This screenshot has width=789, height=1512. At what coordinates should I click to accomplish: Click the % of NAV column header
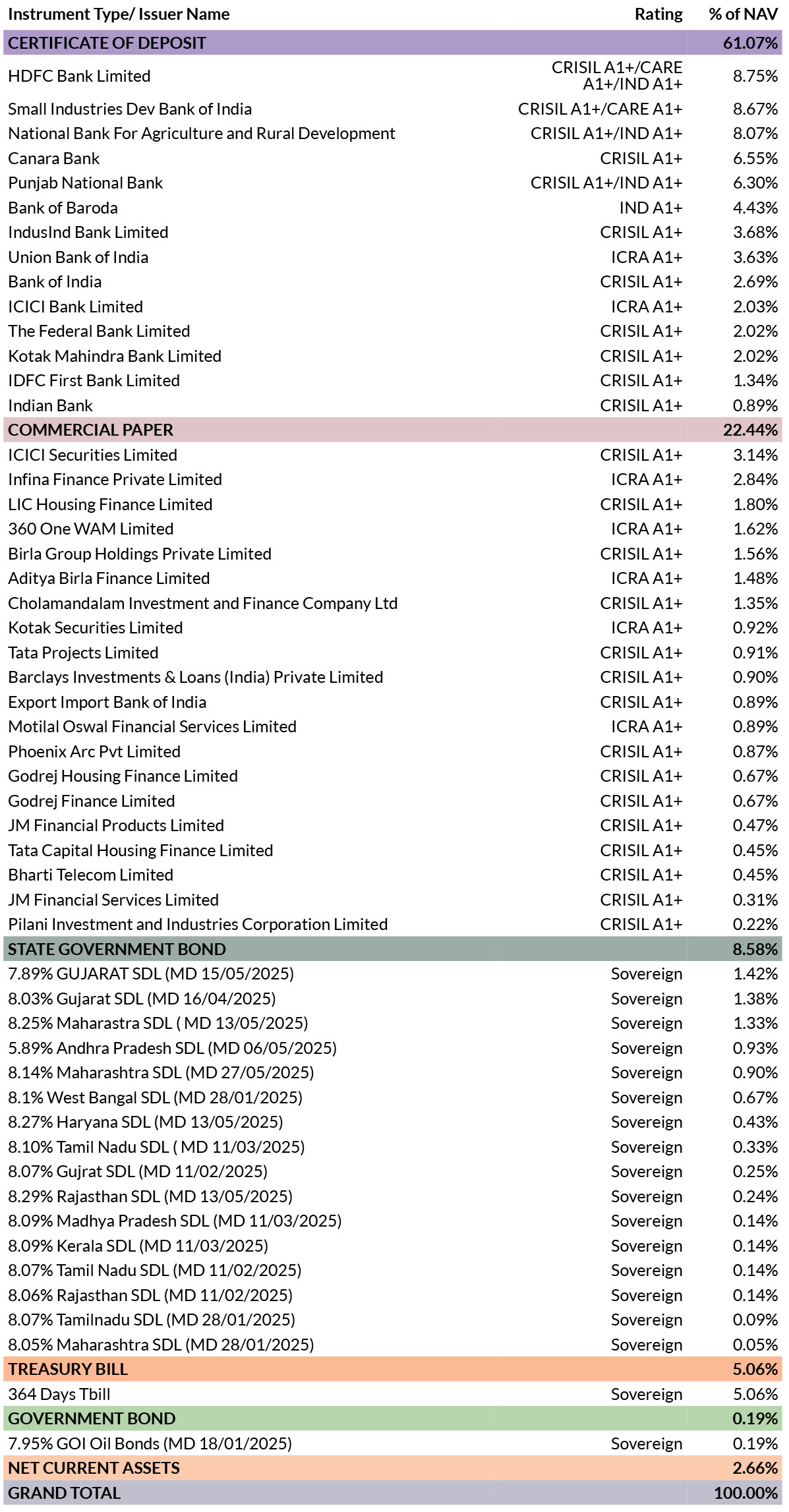coord(743,15)
